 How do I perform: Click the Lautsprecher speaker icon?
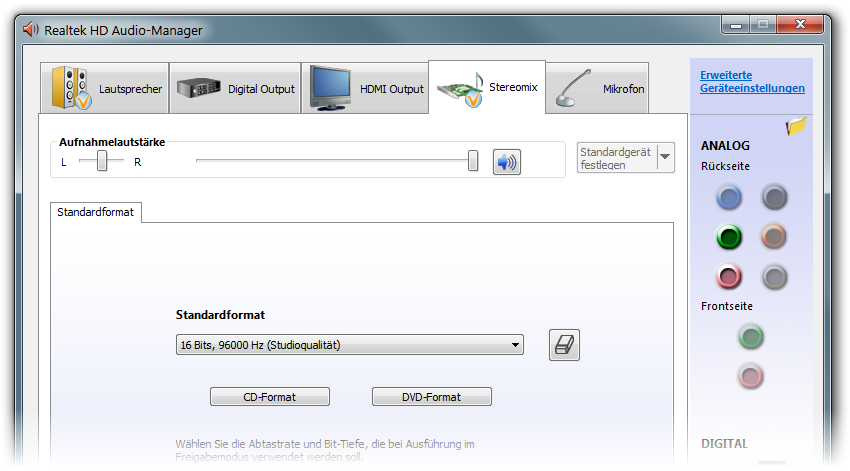coord(71,88)
